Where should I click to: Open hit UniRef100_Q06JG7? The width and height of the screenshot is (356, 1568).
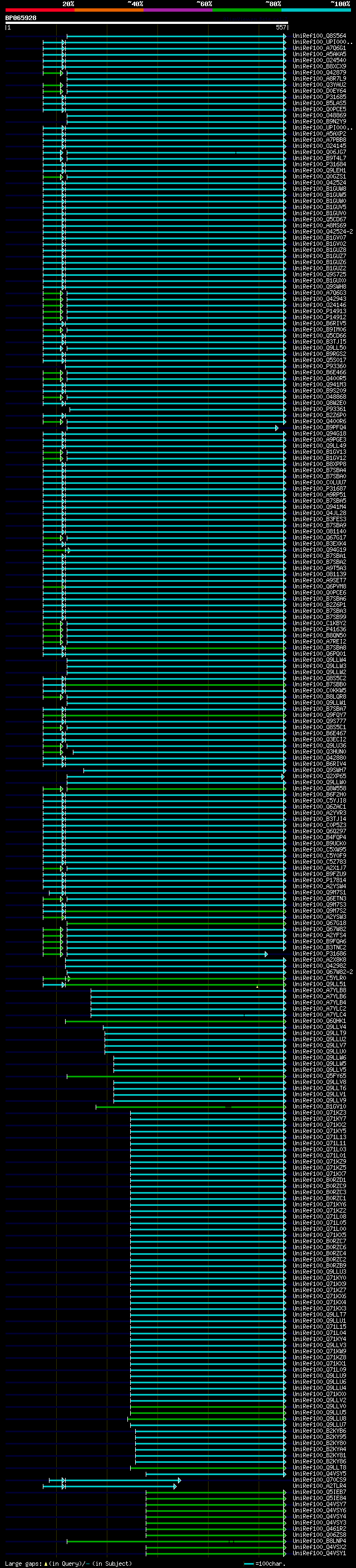[x=319, y=152]
